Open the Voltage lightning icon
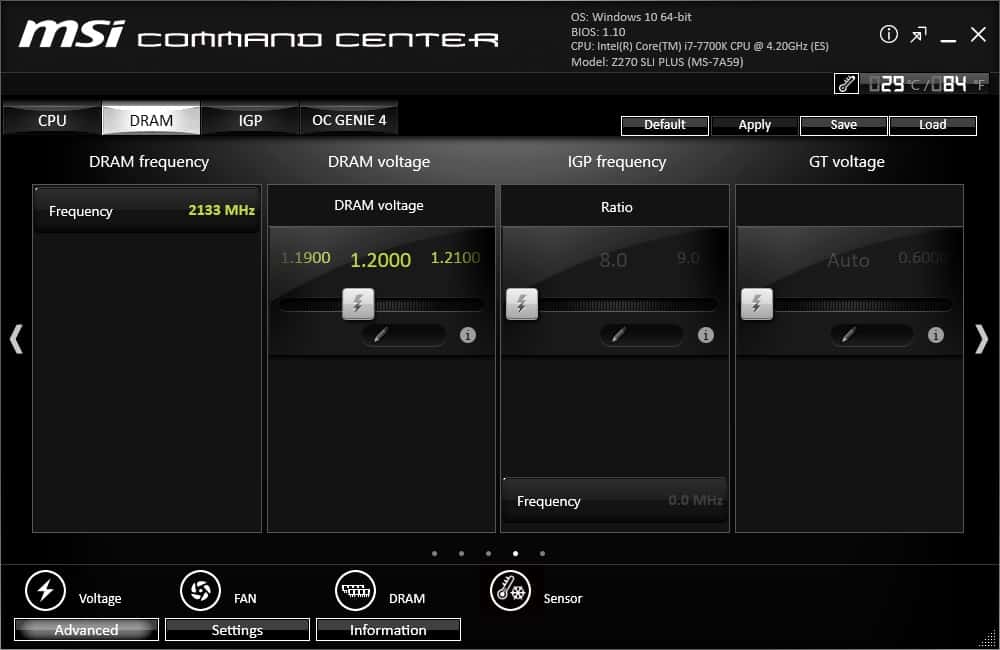Image resolution: width=1000 pixels, height=650 pixels. click(45, 591)
